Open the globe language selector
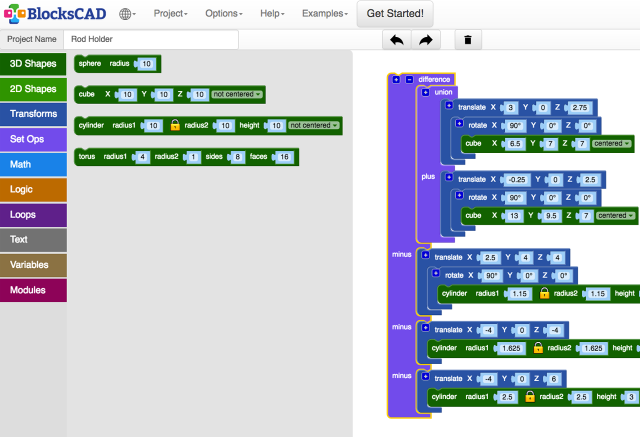640x437 pixels. click(127, 14)
